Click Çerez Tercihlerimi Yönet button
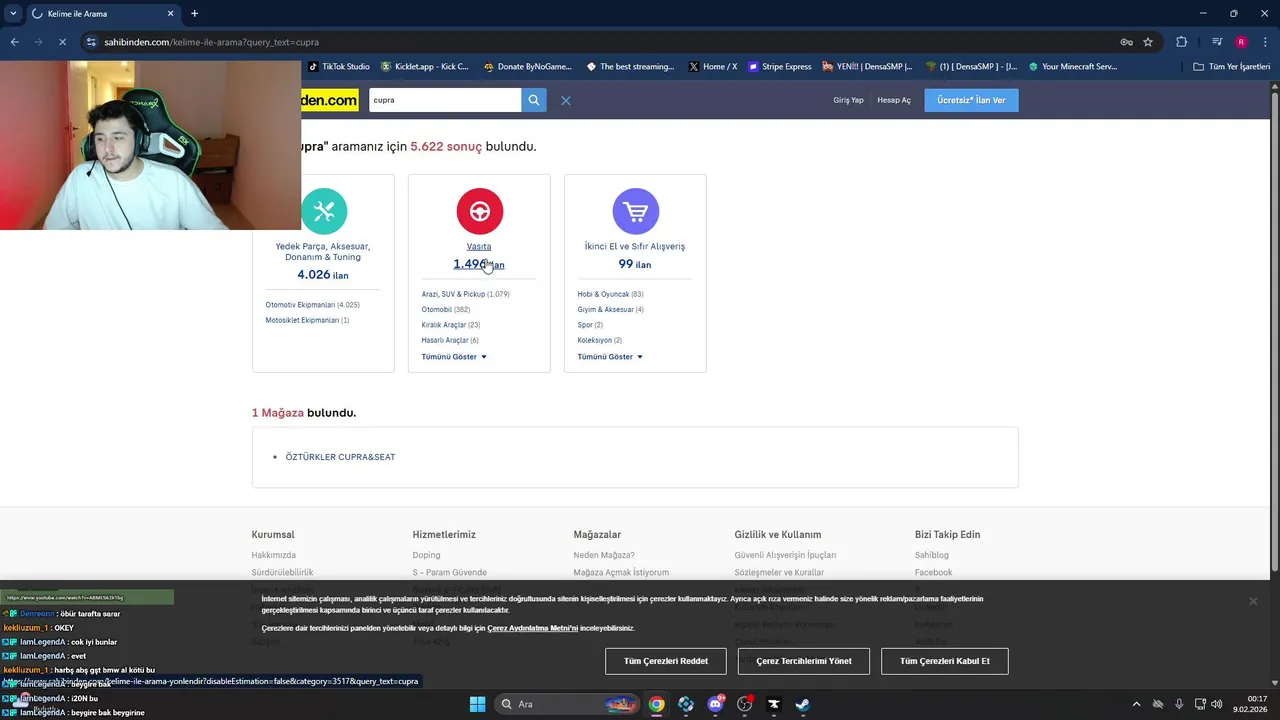Image resolution: width=1280 pixels, height=720 pixels. [x=804, y=661]
